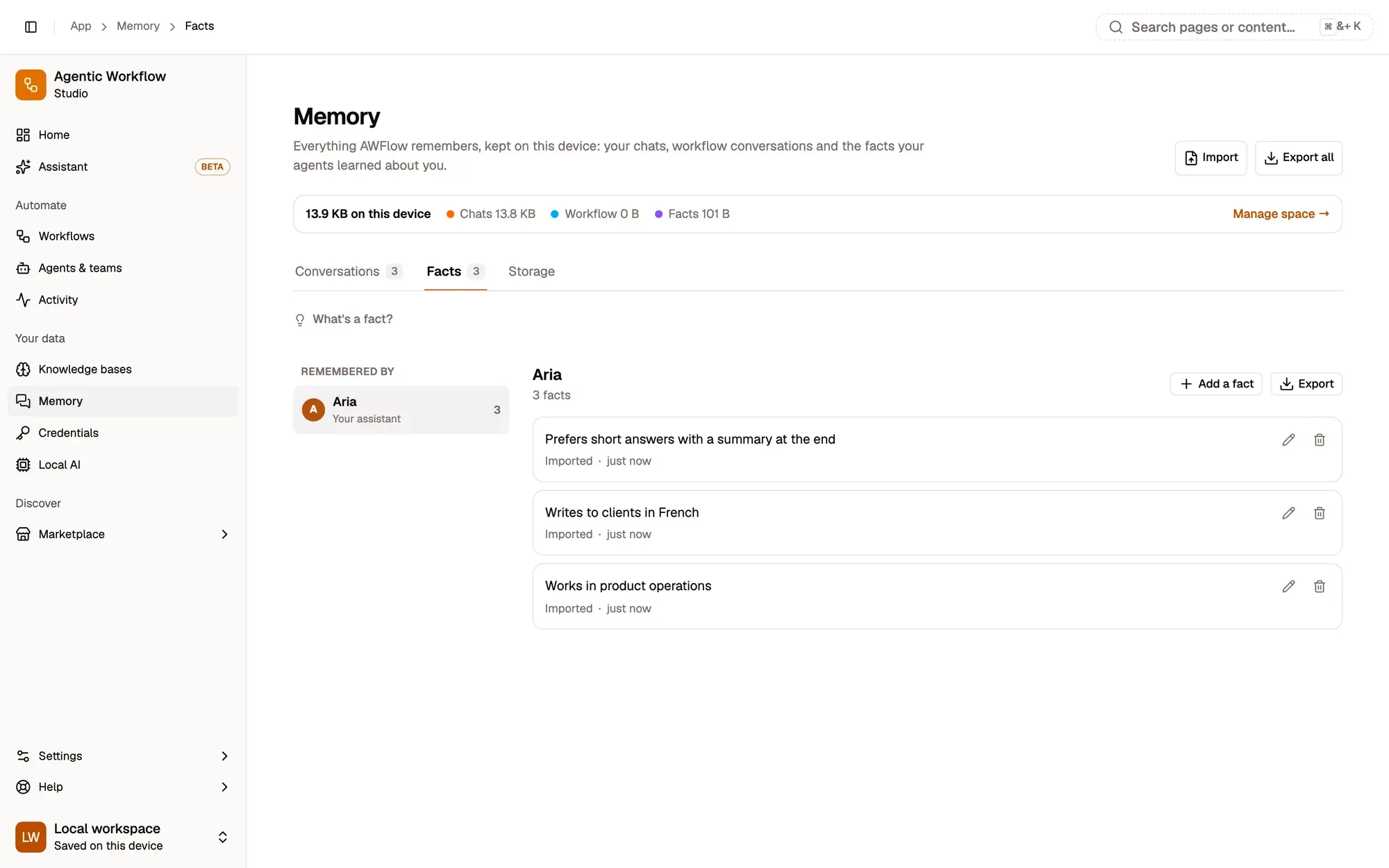
Task: Click 'Works in product operations' text
Action: pos(628,585)
